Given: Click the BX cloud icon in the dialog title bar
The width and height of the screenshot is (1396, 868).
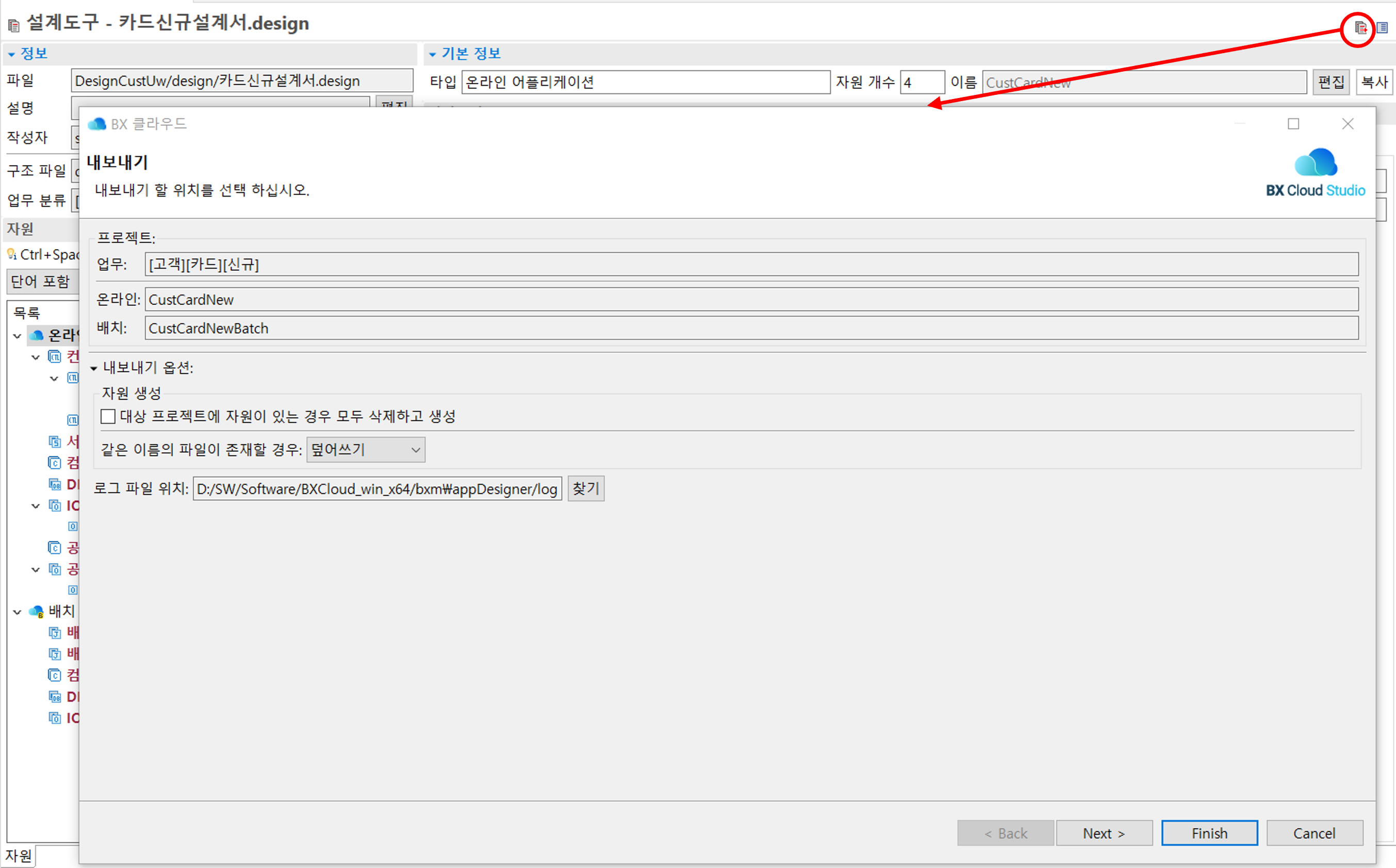Looking at the screenshot, I should click(97, 123).
